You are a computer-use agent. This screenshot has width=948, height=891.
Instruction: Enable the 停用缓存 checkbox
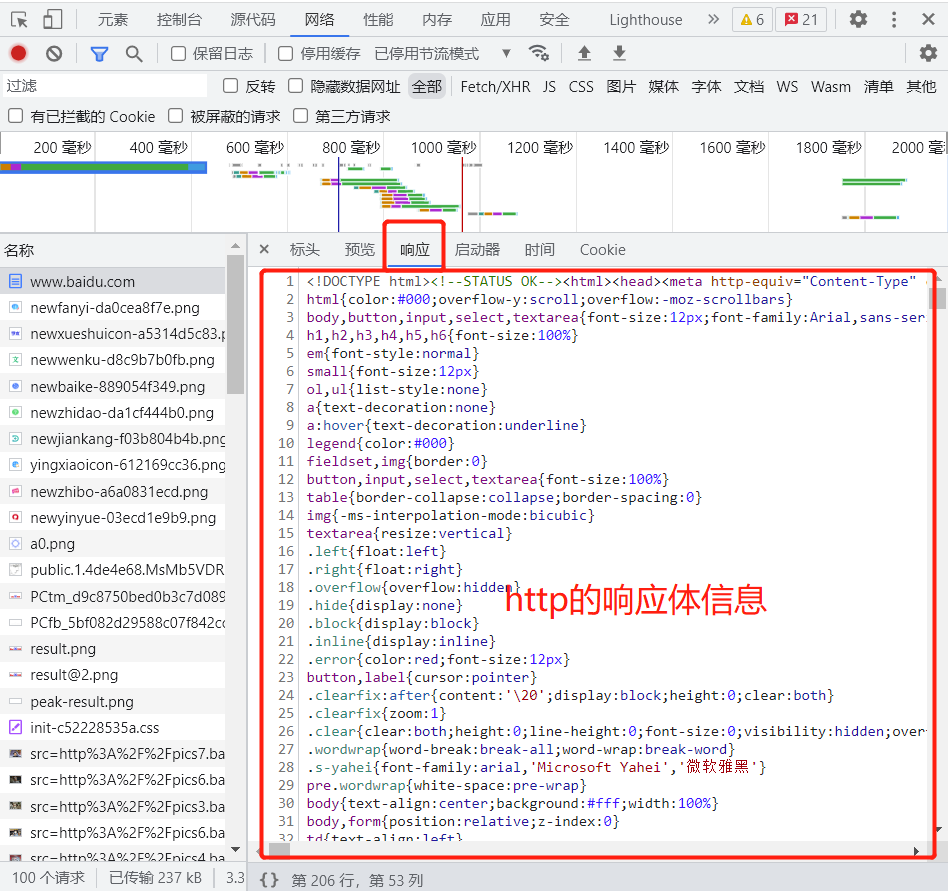(x=285, y=54)
